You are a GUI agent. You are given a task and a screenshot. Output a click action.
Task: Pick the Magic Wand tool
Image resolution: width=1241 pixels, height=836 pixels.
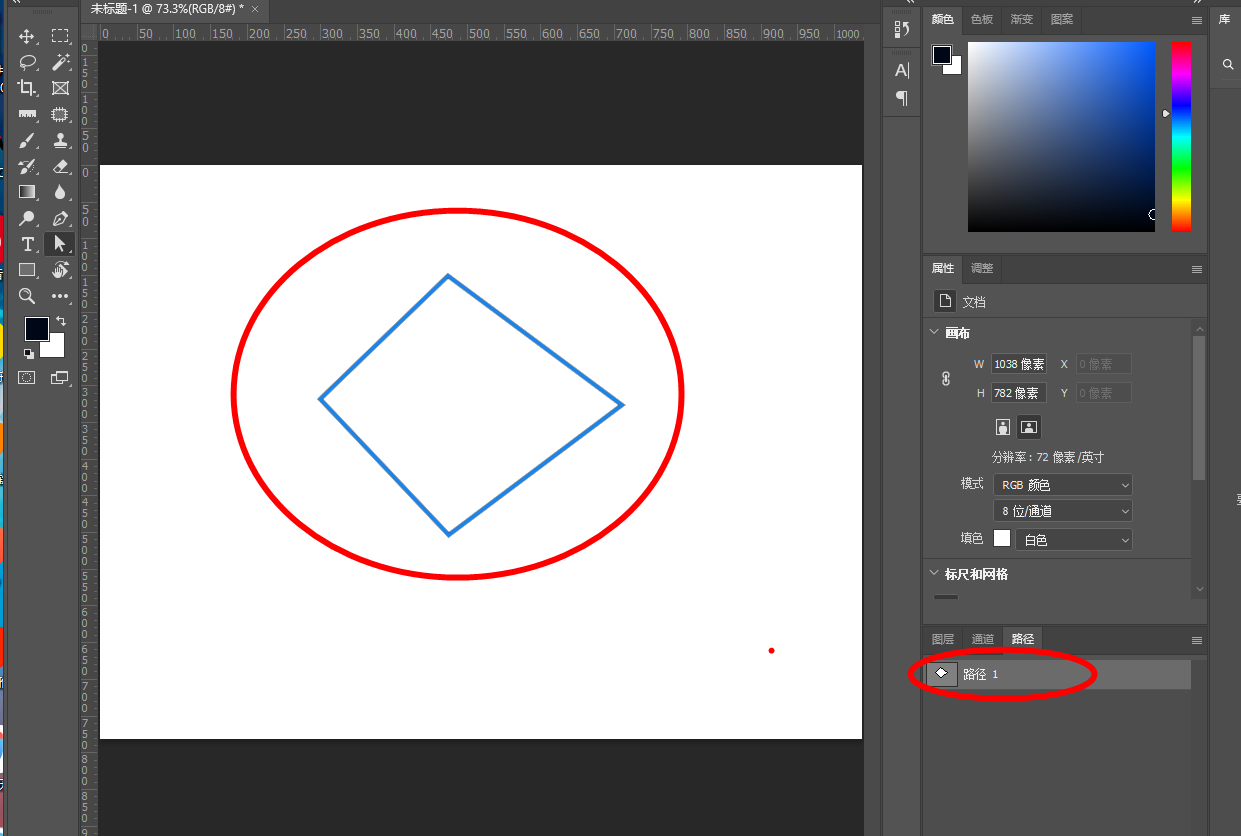point(60,62)
